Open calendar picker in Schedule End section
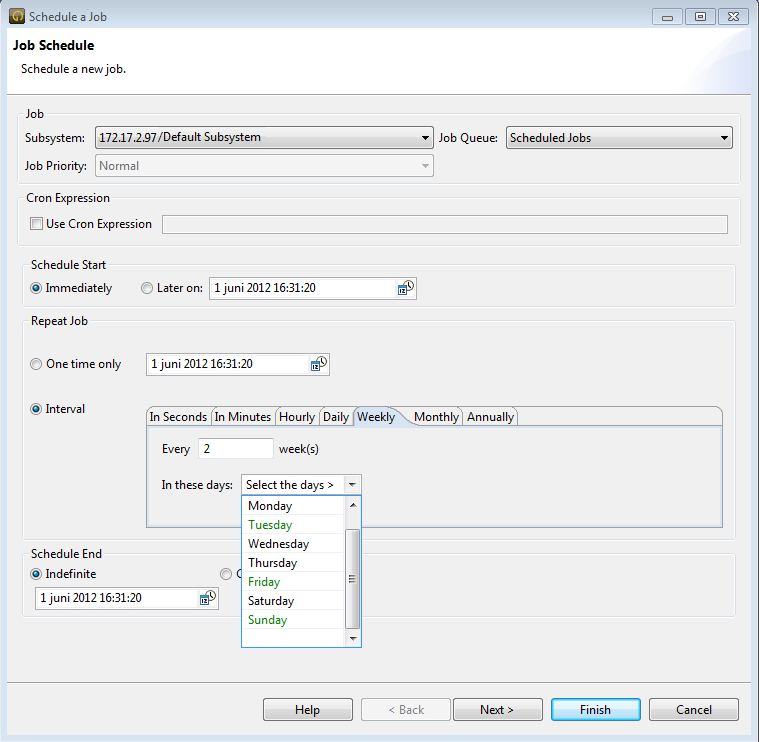759x742 pixels. 208,598
